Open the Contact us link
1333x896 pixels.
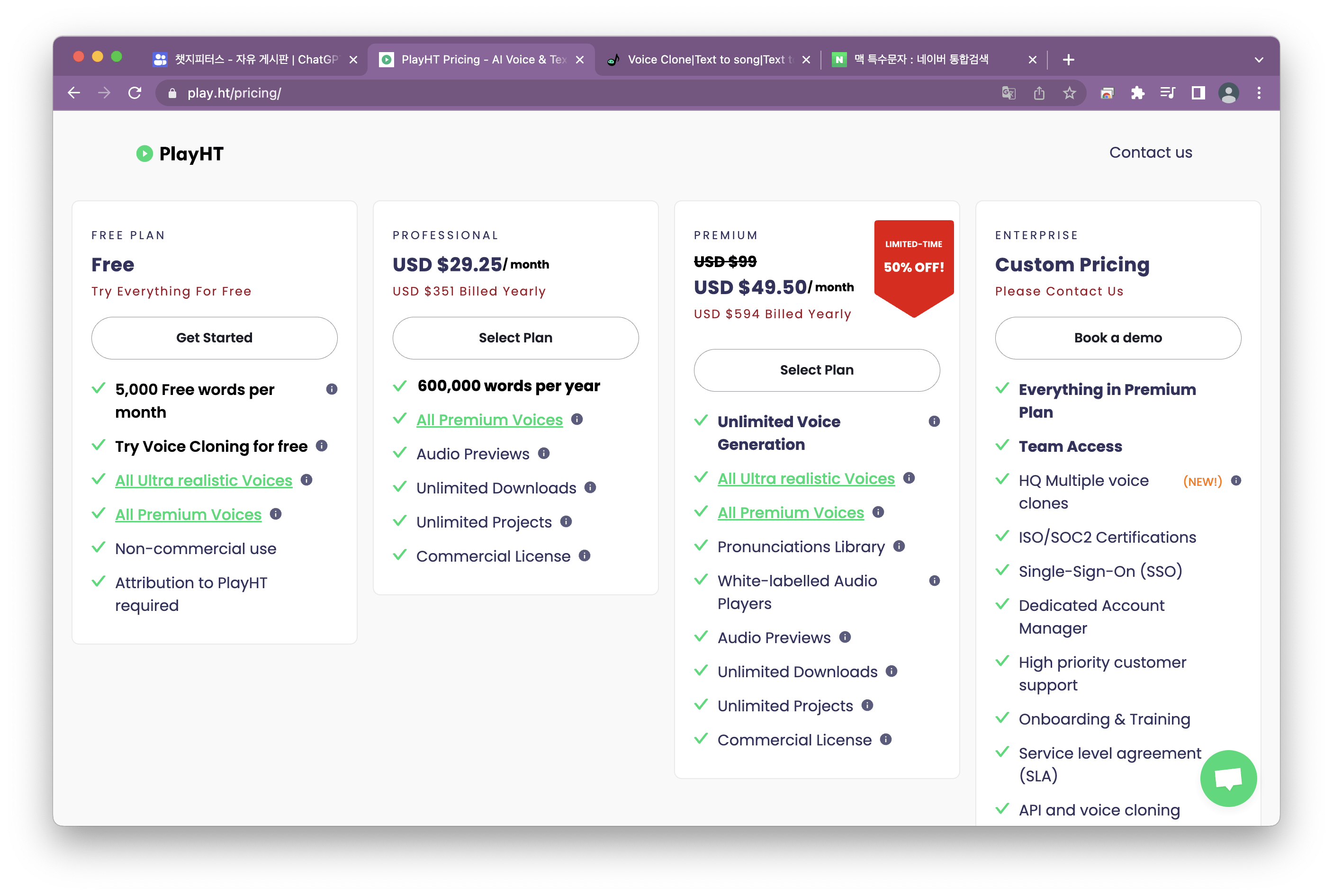1150,152
